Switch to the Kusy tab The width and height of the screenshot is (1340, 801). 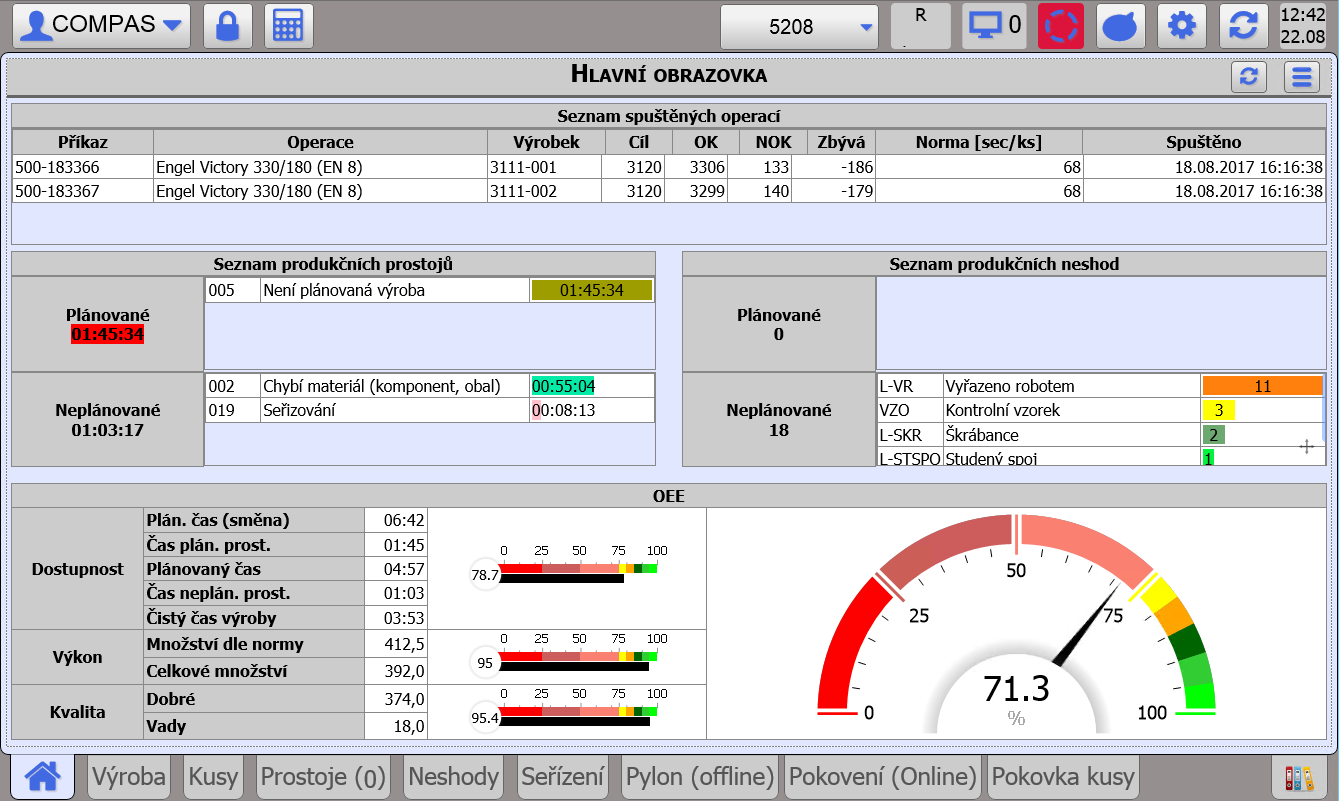213,776
